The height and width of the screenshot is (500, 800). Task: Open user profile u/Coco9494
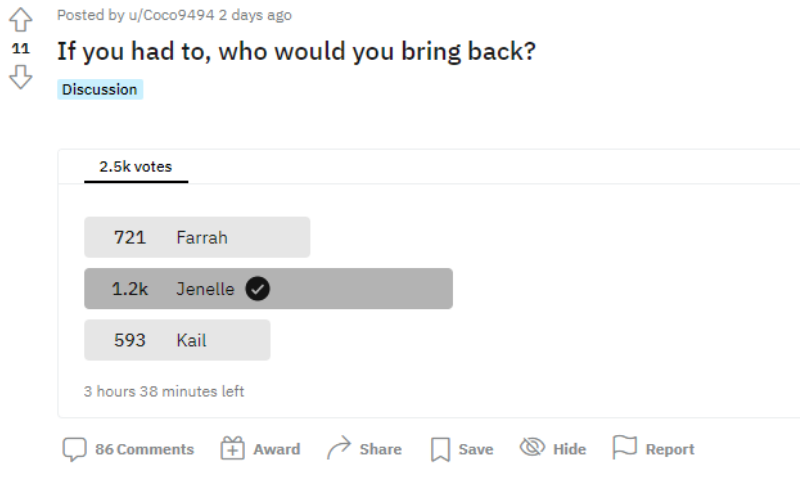pyautogui.click(x=171, y=15)
